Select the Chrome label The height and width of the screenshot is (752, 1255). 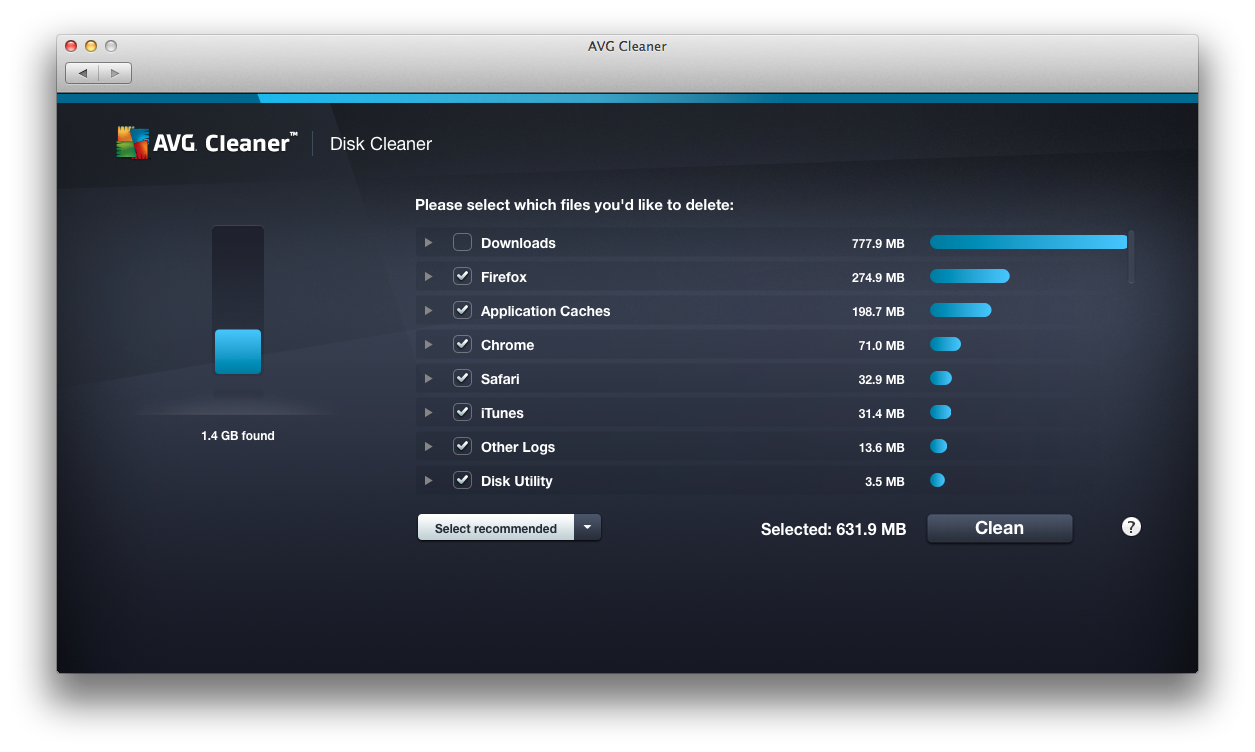tap(507, 345)
